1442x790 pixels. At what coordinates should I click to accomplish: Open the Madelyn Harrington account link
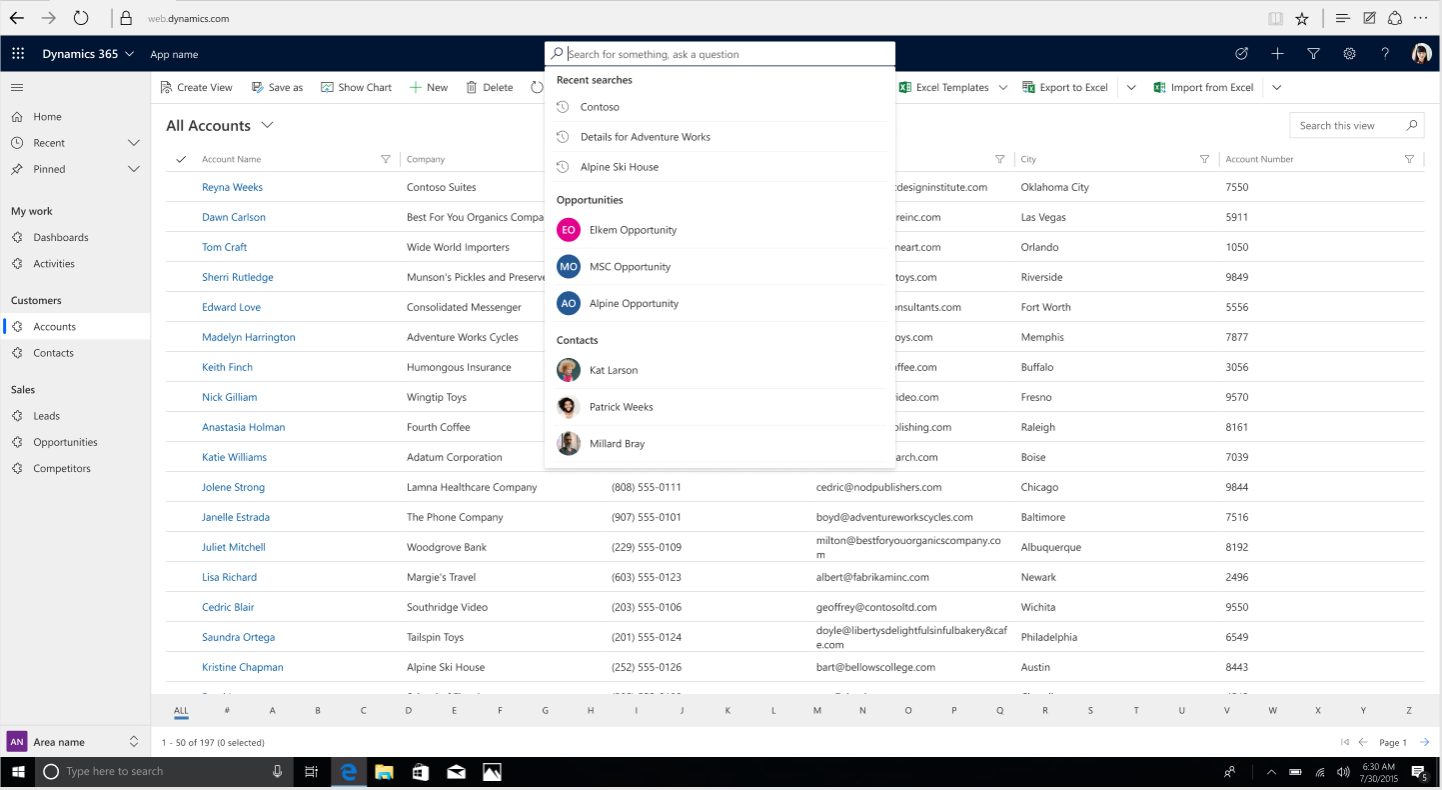point(248,337)
